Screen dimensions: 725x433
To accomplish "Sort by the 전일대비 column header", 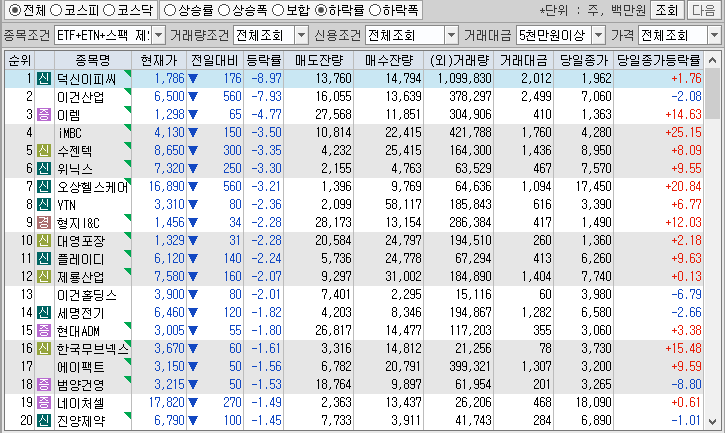I will pyautogui.click(x=215, y=60).
